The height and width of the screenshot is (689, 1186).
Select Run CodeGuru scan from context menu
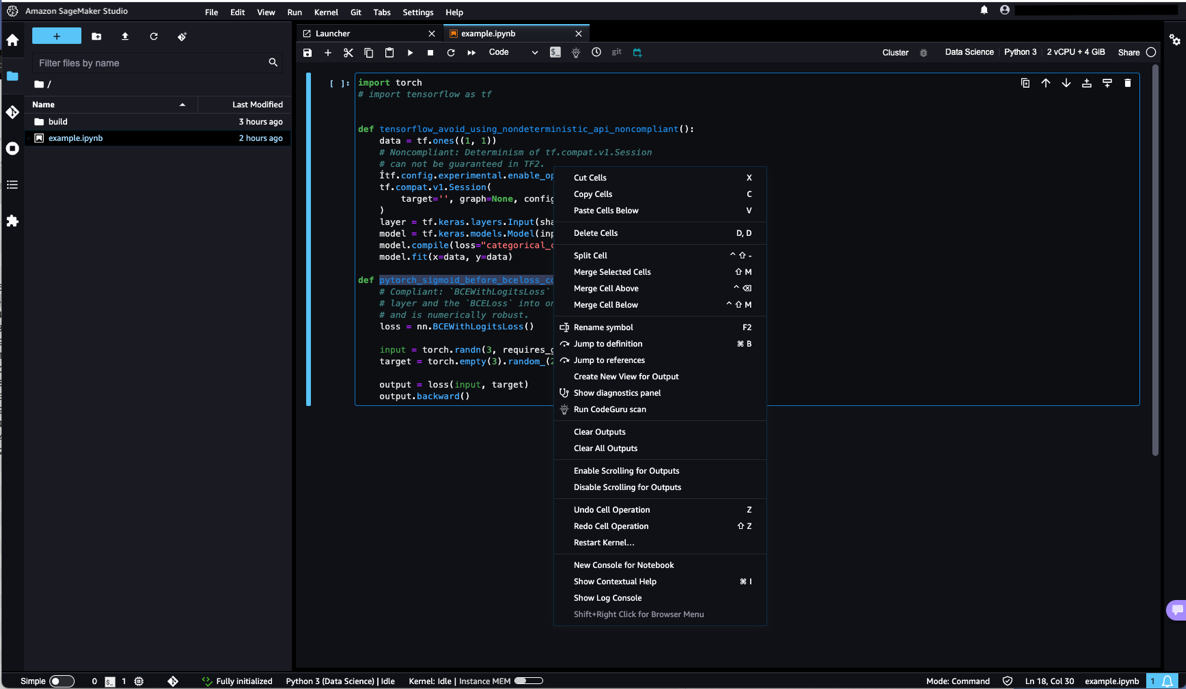[x=609, y=409]
